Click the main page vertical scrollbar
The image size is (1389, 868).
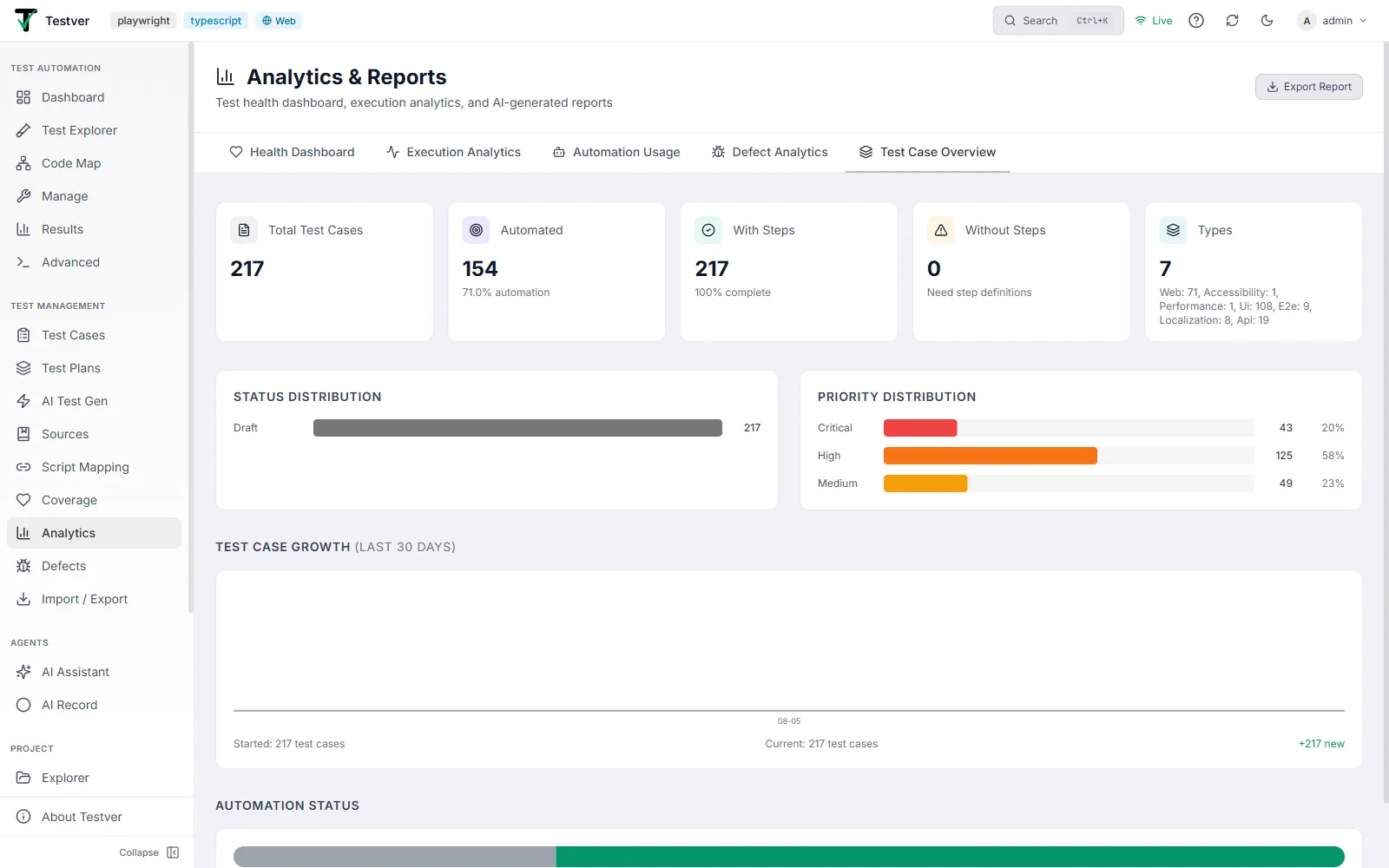(1386, 423)
